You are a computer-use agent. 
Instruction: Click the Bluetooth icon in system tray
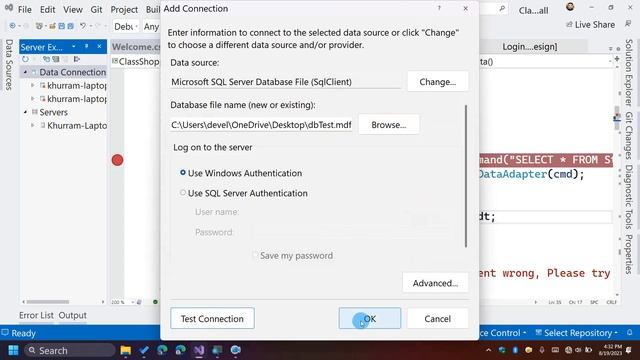pyautogui.click(x=515, y=350)
